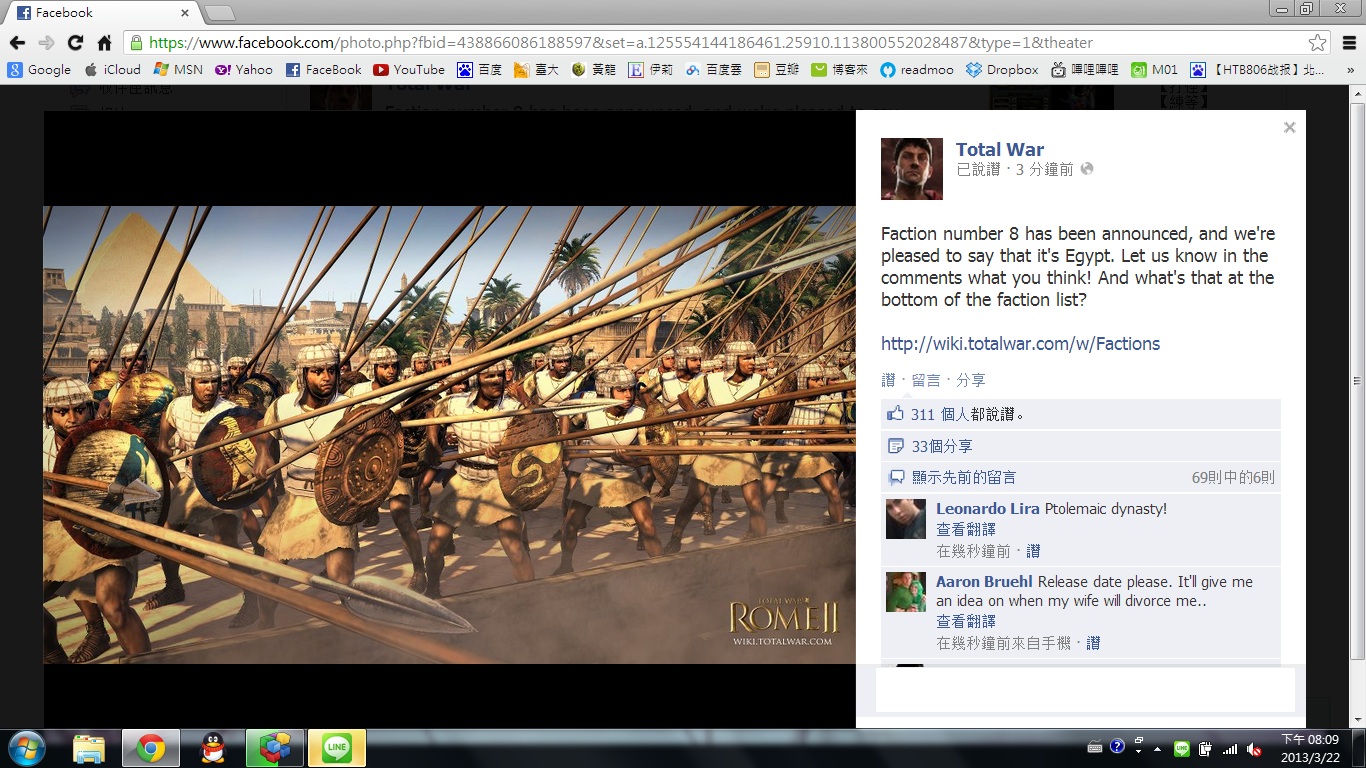The image size is (1366, 768).
Task: Go to the browser home page
Action: pos(104,43)
